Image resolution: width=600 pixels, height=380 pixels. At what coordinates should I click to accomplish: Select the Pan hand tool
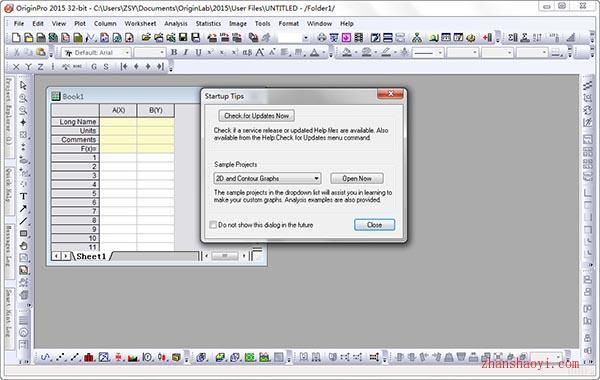[23, 246]
